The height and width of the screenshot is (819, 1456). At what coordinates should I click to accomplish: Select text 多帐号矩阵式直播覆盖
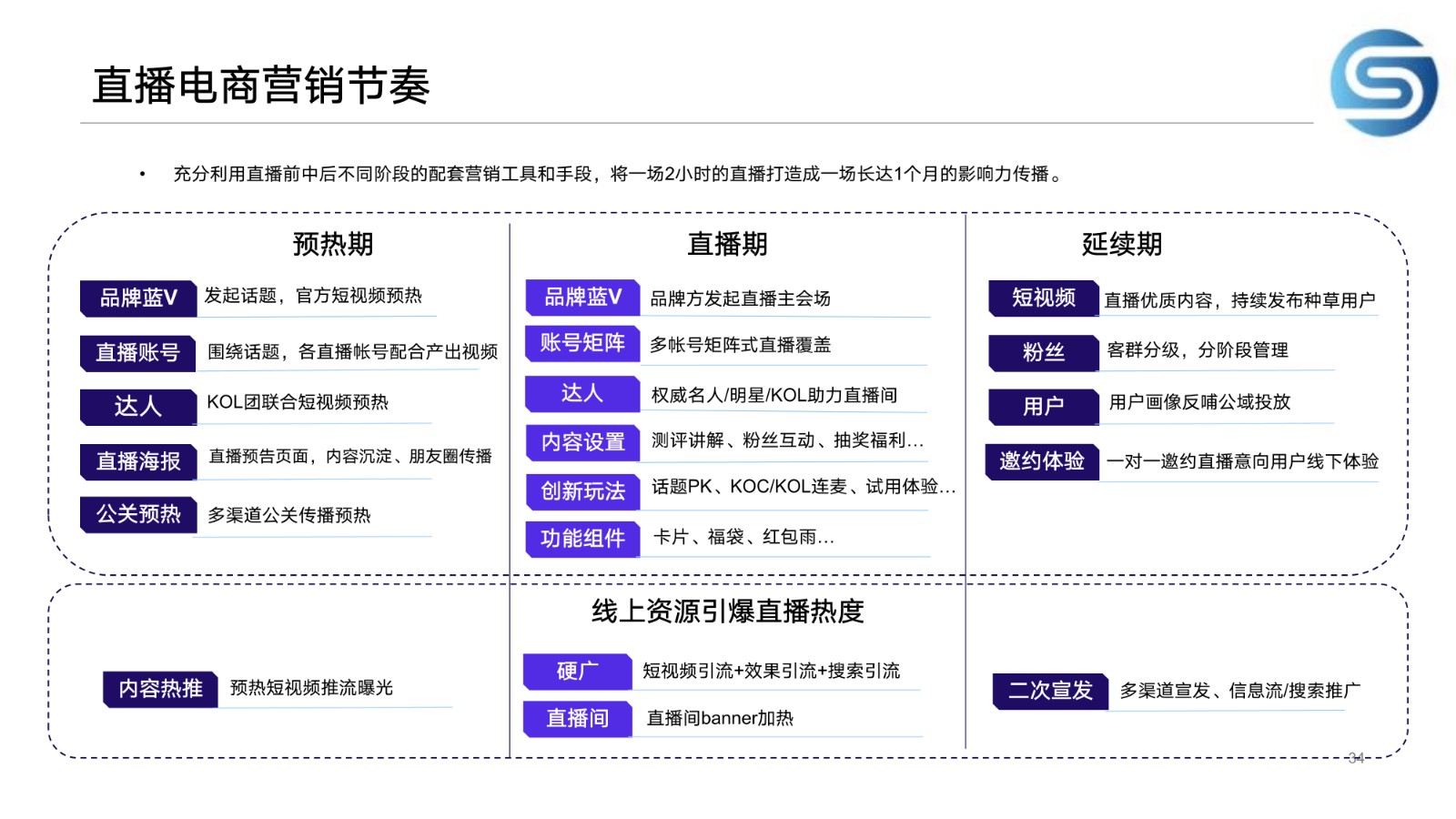(740, 345)
